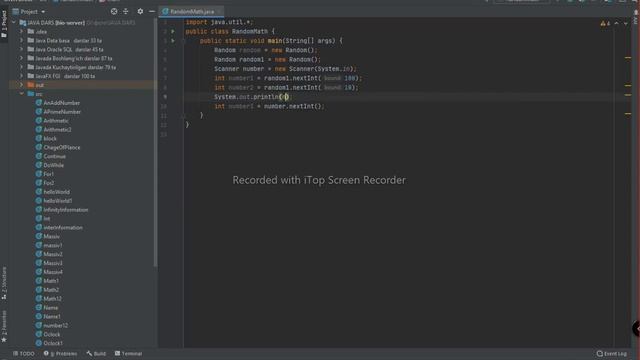640x360 pixels.
Task: Expand Java Oracle SQL folder
Action: click(22, 49)
